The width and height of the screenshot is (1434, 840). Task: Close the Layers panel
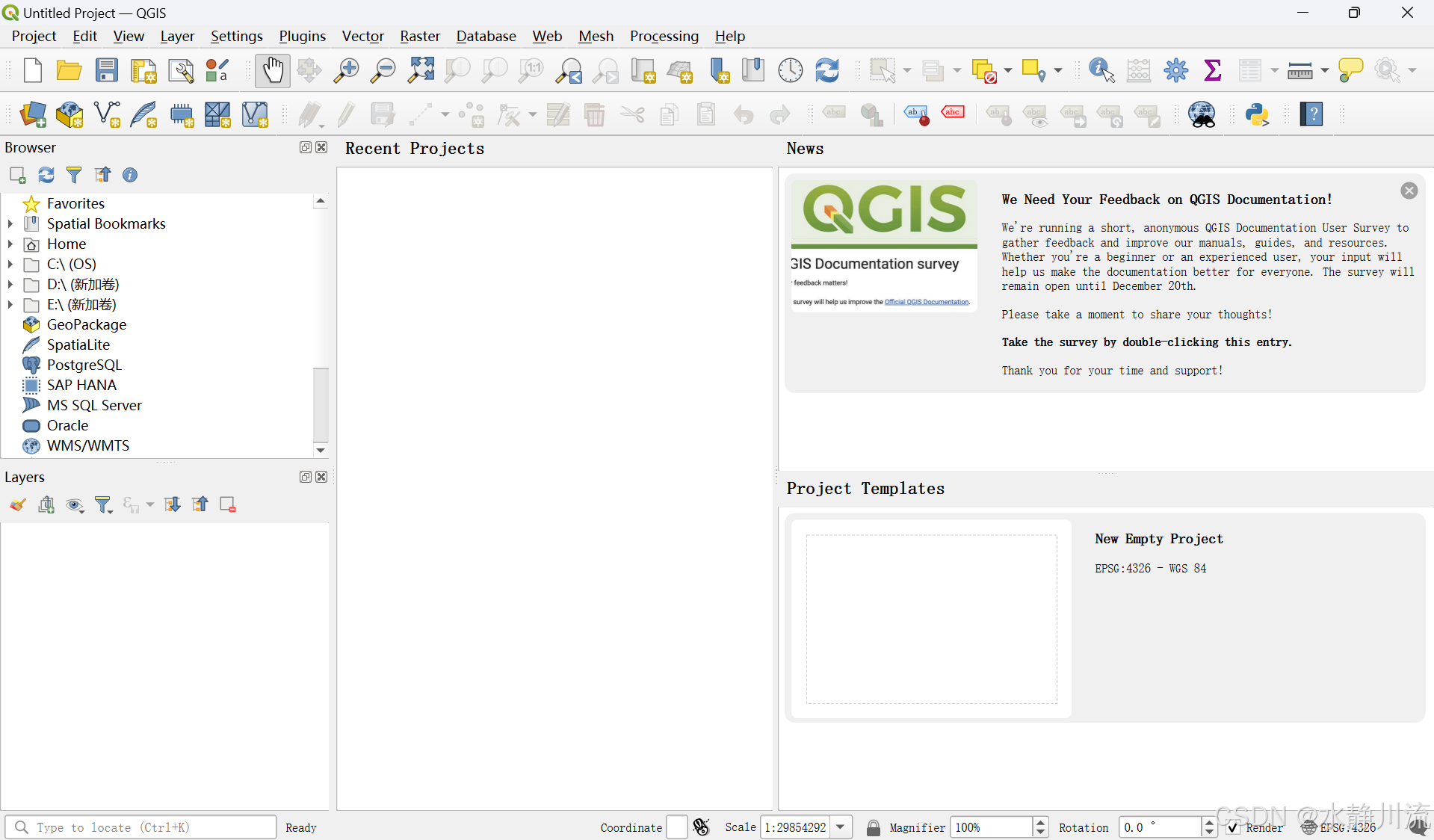tap(321, 477)
